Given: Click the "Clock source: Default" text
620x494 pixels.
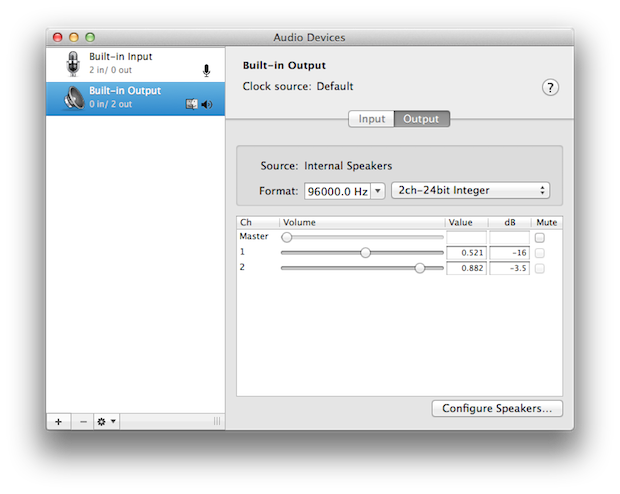Looking at the screenshot, I should [298, 86].
